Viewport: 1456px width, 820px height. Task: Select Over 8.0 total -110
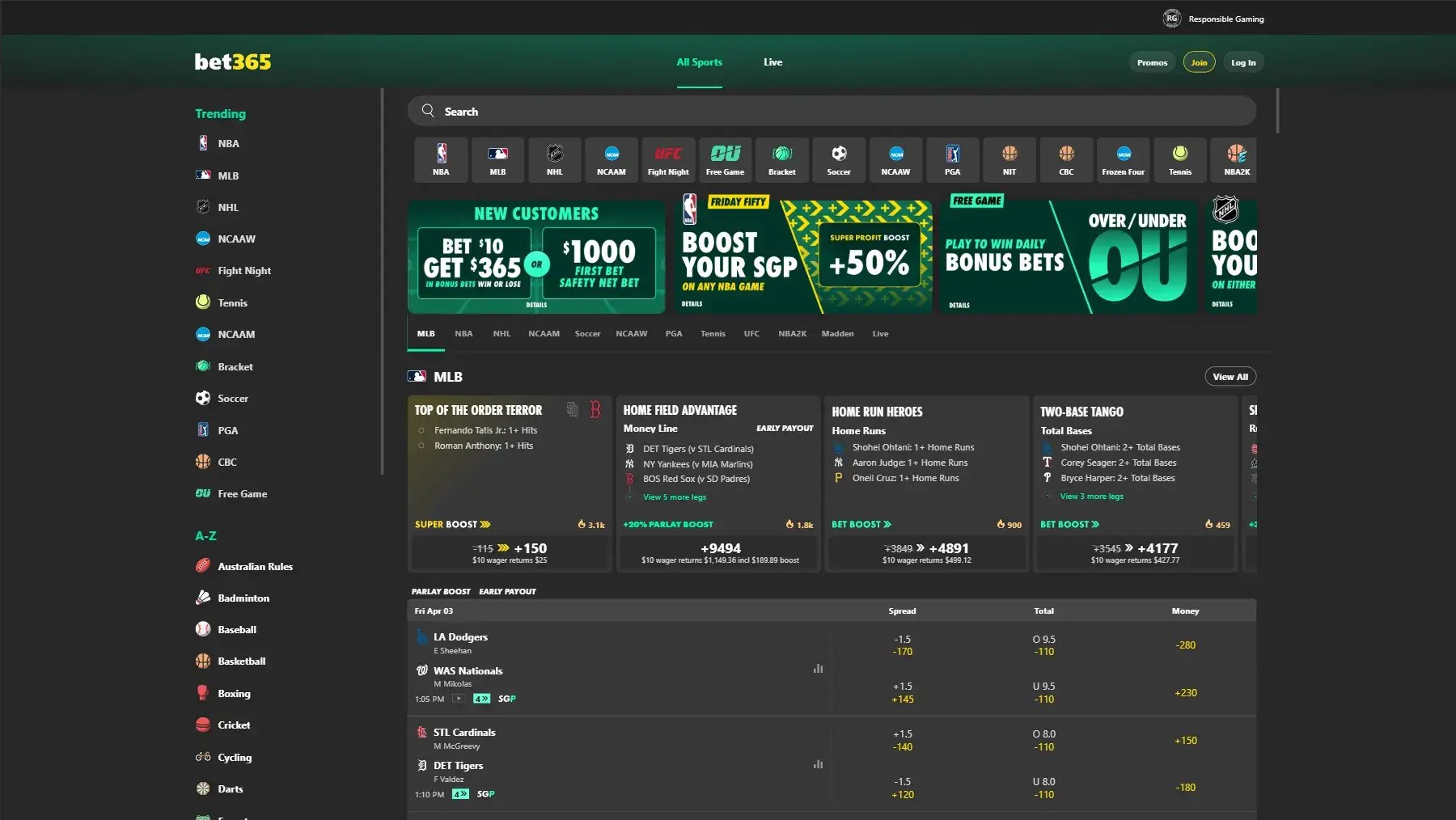click(x=1044, y=741)
